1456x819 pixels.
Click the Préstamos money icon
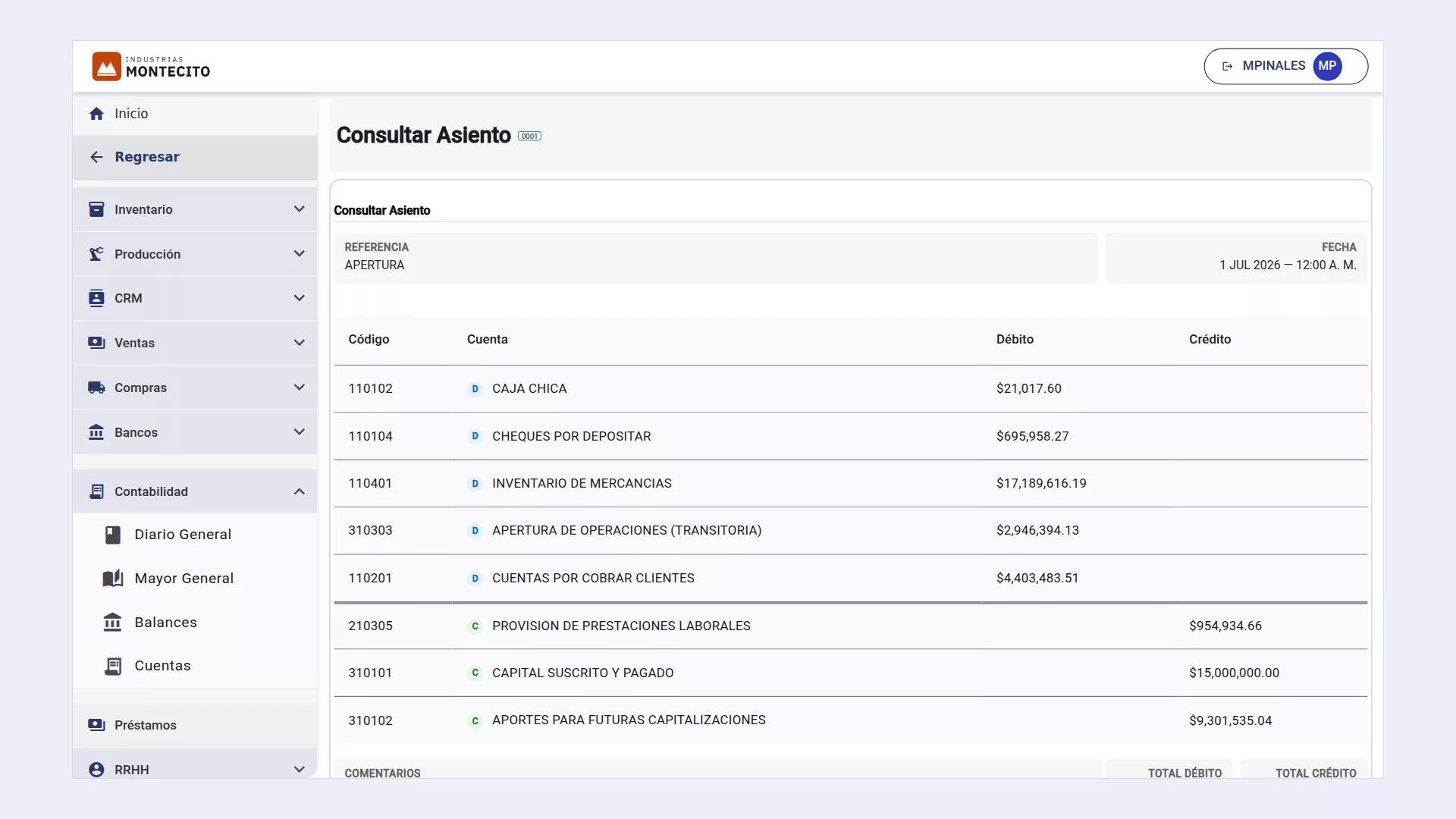pos(96,725)
